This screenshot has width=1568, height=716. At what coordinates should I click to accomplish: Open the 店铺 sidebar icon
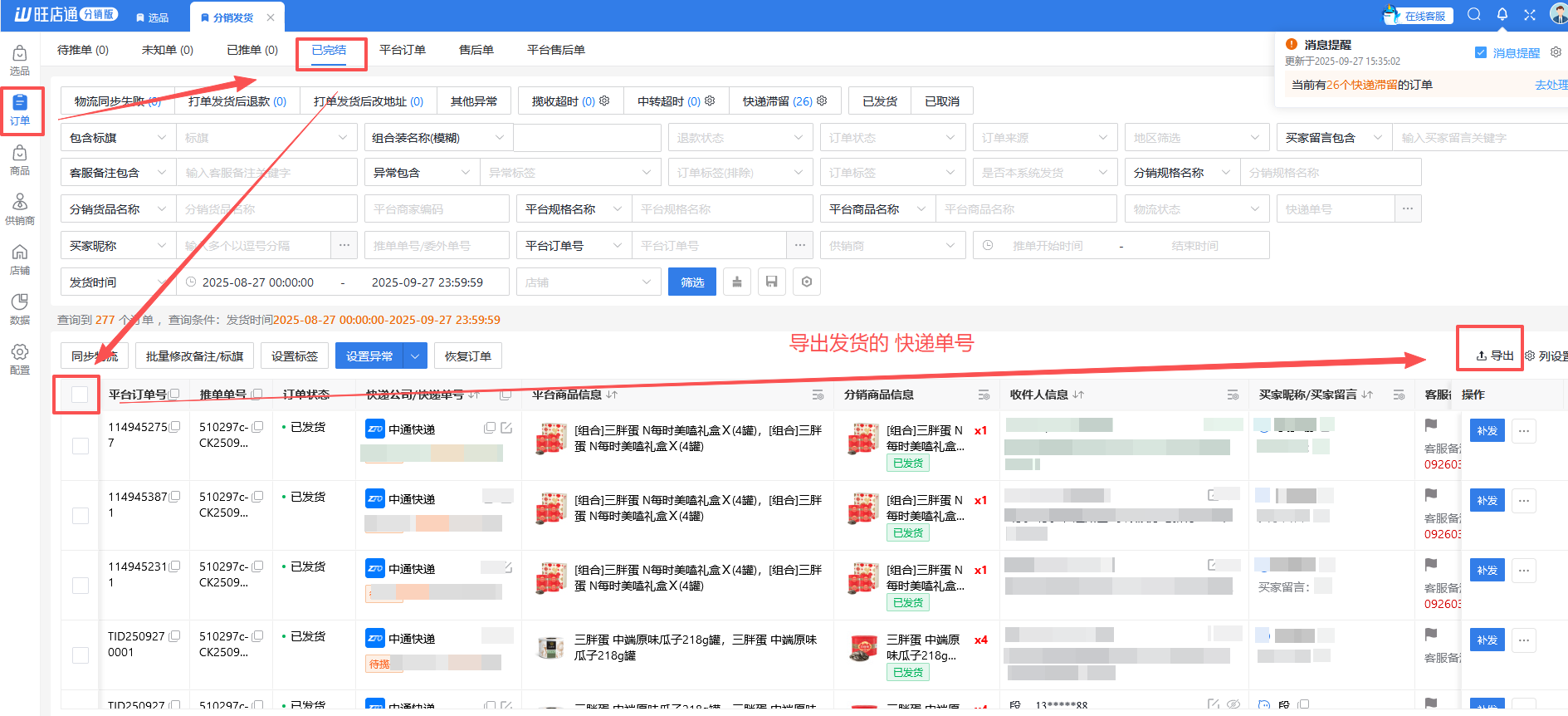[20, 259]
